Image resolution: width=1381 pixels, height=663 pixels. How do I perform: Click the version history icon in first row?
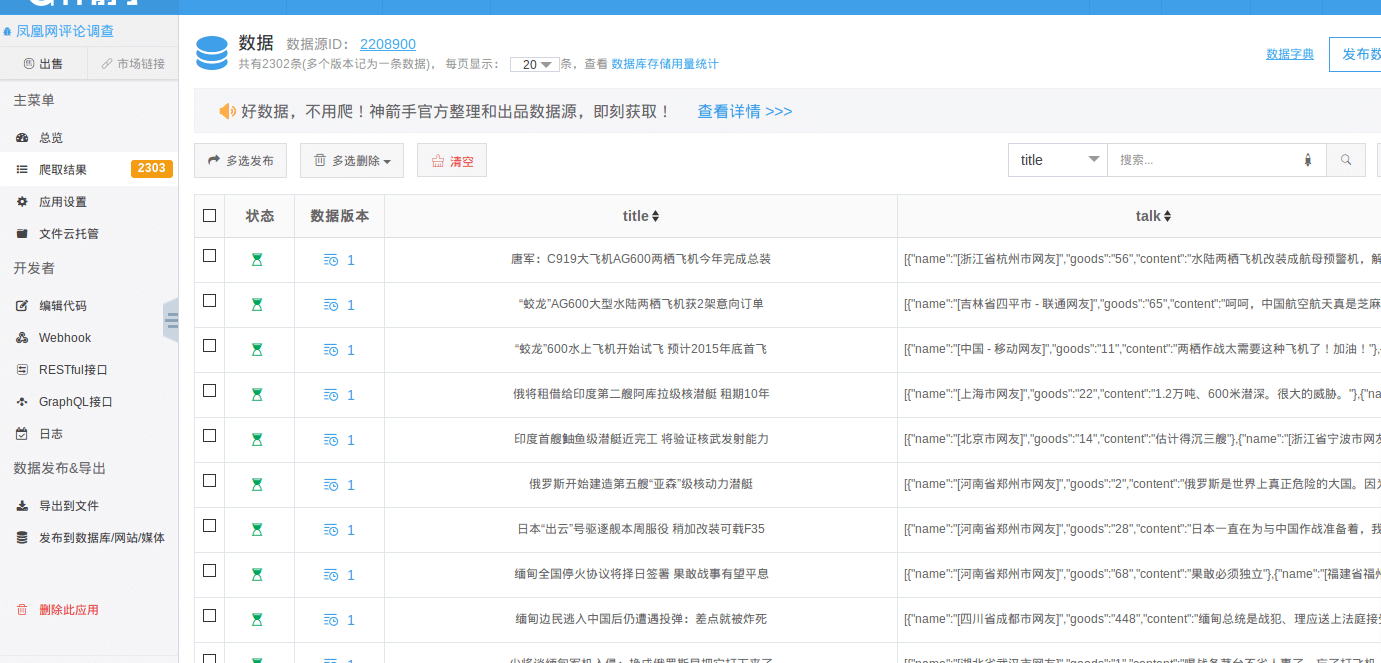pyautogui.click(x=331, y=260)
